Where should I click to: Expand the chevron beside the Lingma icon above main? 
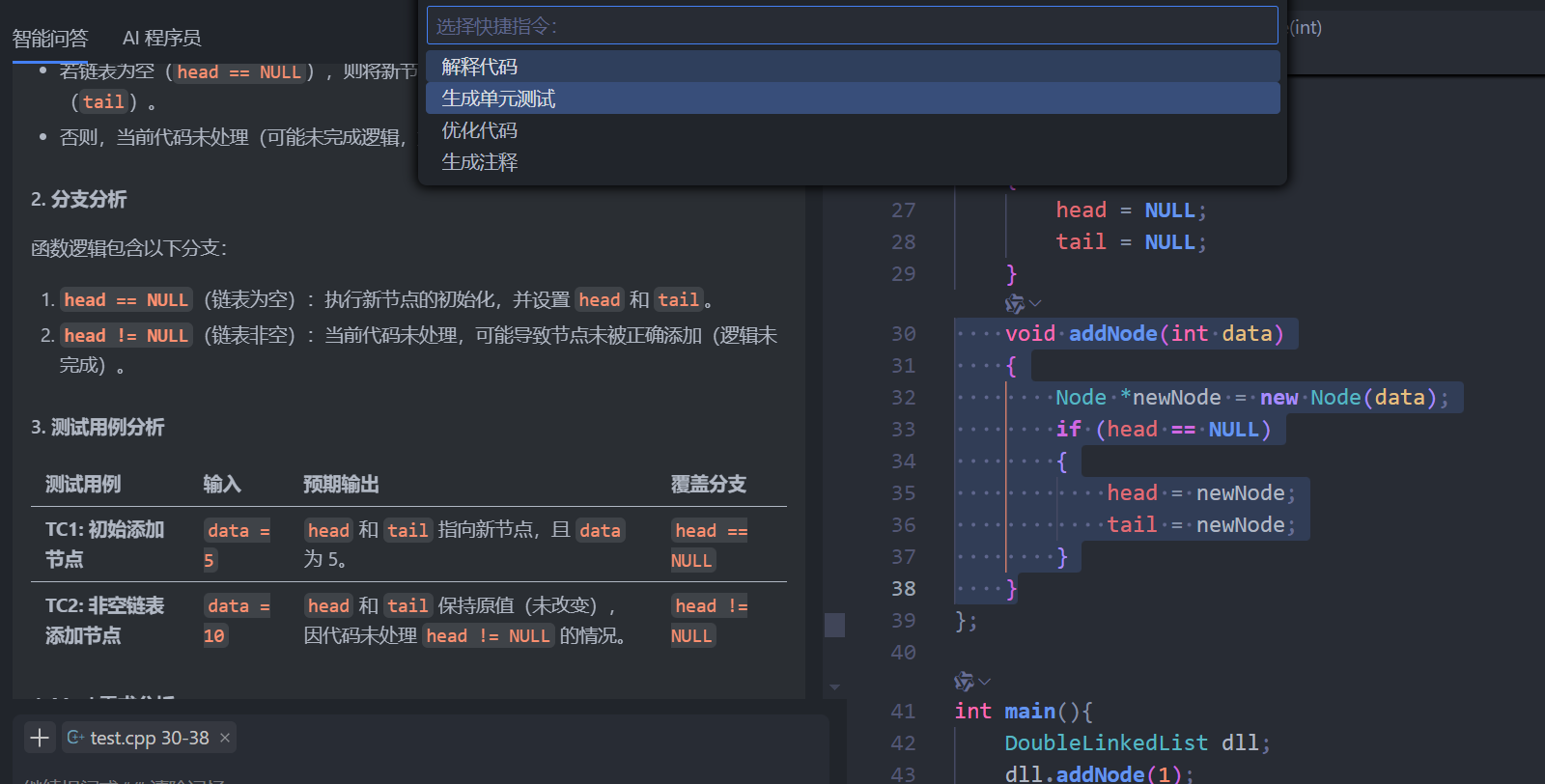(984, 682)
